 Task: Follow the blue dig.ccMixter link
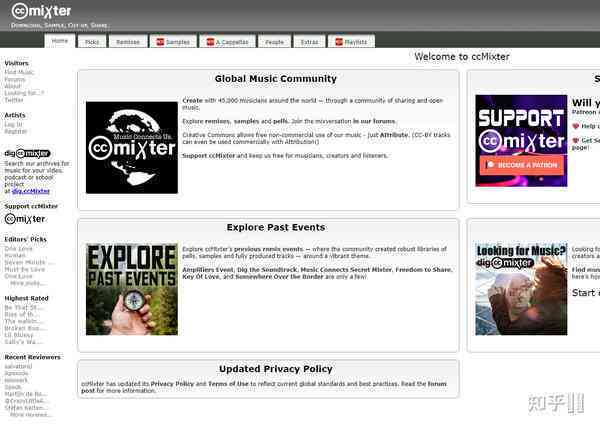pos(31,191)
